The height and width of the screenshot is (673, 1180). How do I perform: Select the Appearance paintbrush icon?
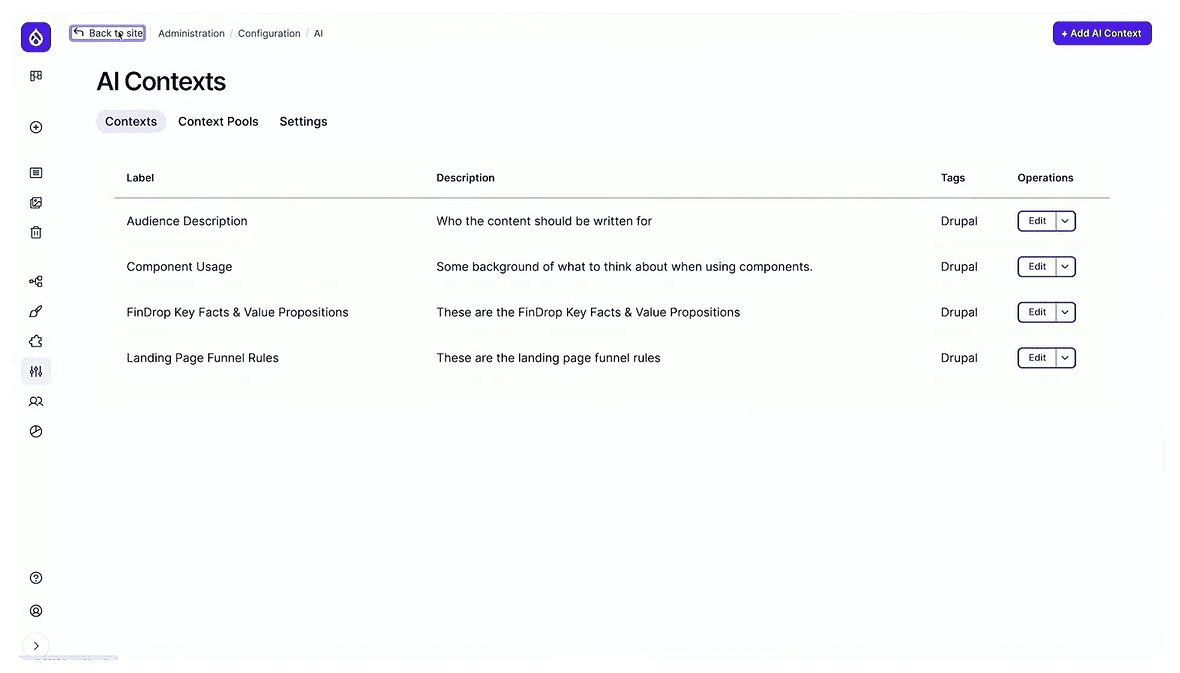click(36, 311)
